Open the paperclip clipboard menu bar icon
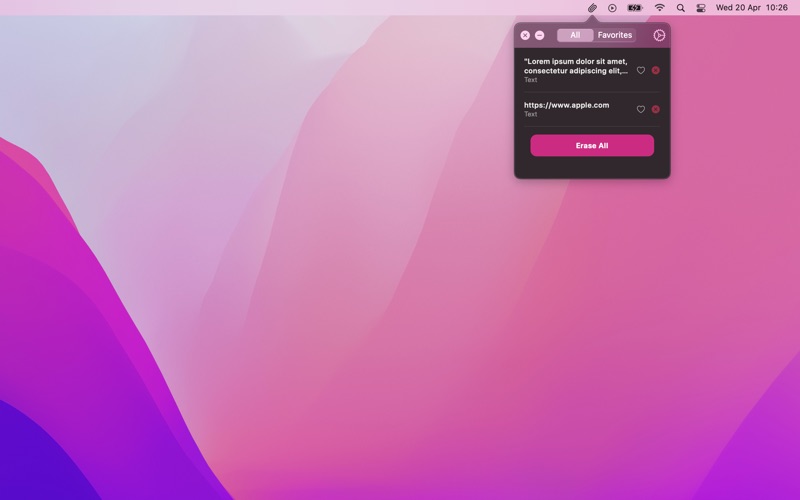Screen dimensions: 800x500 592,8
